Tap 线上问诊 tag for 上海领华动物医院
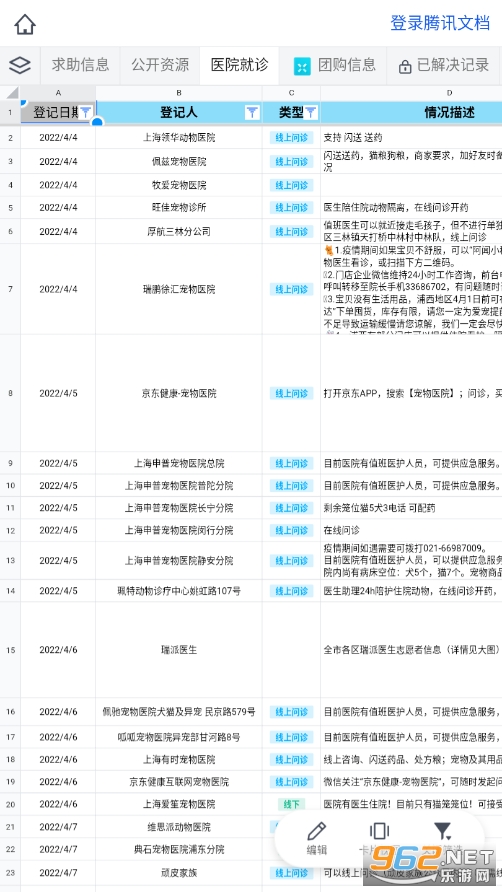 click(291, 137)
